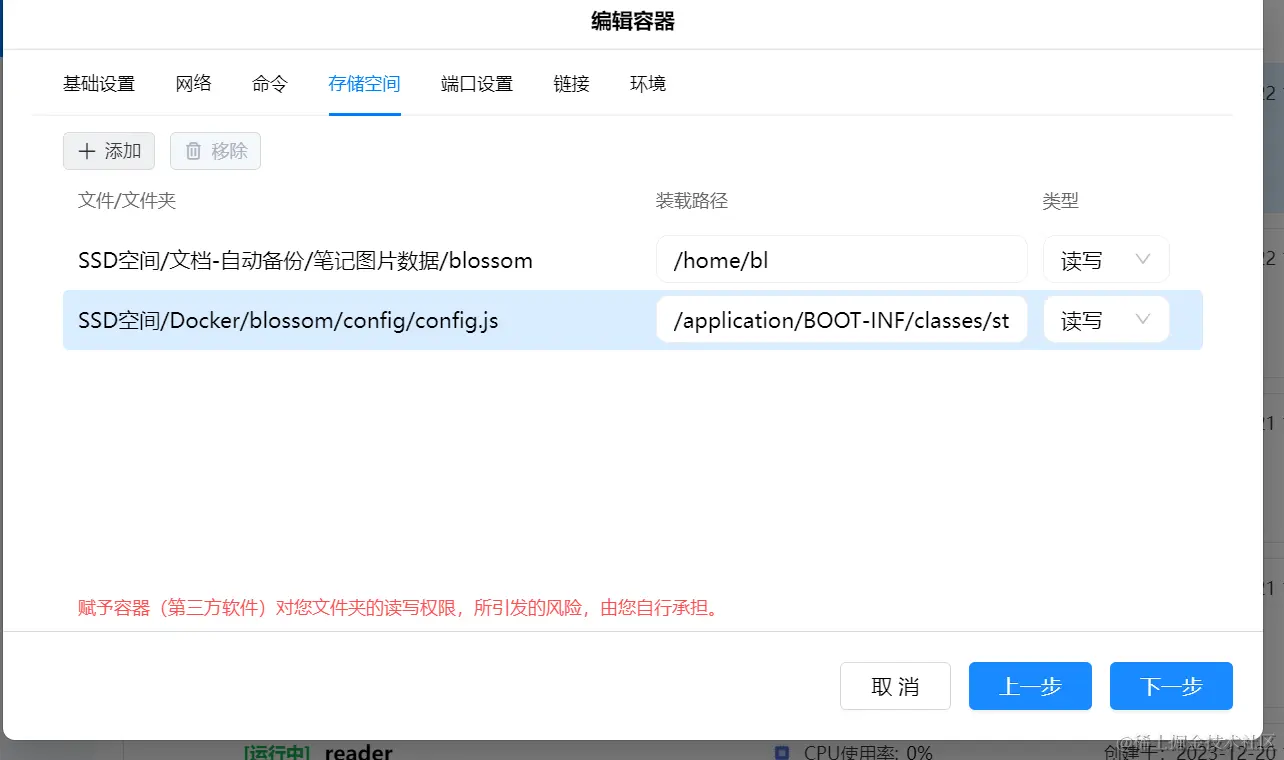Open the 环境 variables tab

(x=647, y=84)
